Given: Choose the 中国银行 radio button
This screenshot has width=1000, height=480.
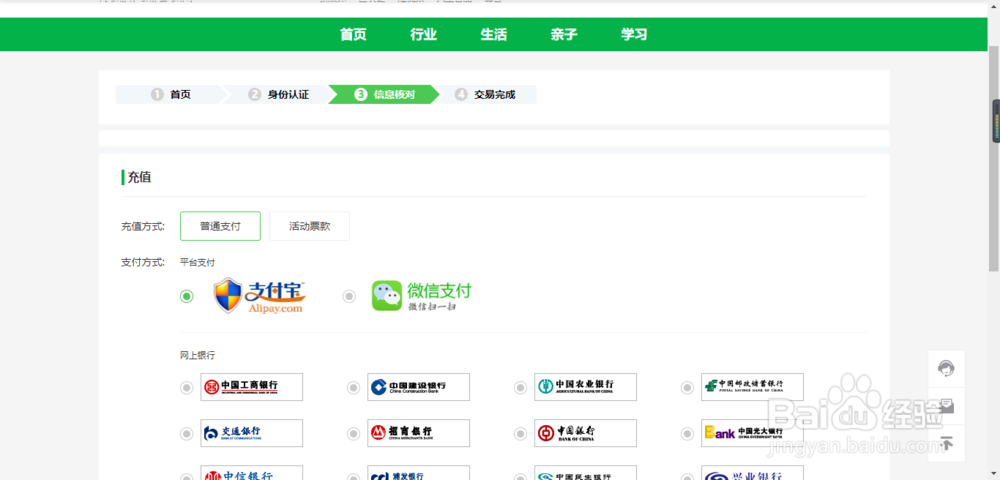Looking at the screenshot, I should tap(520, 433).
